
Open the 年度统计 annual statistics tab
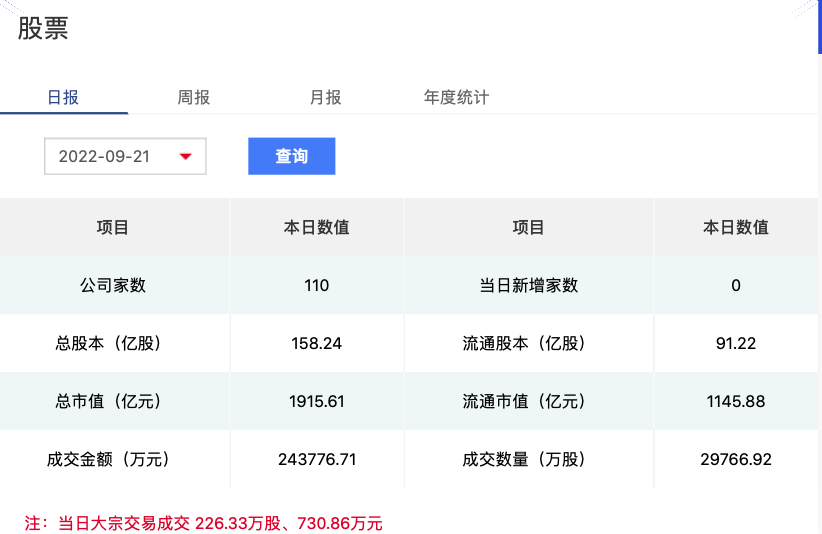point(456,97)
